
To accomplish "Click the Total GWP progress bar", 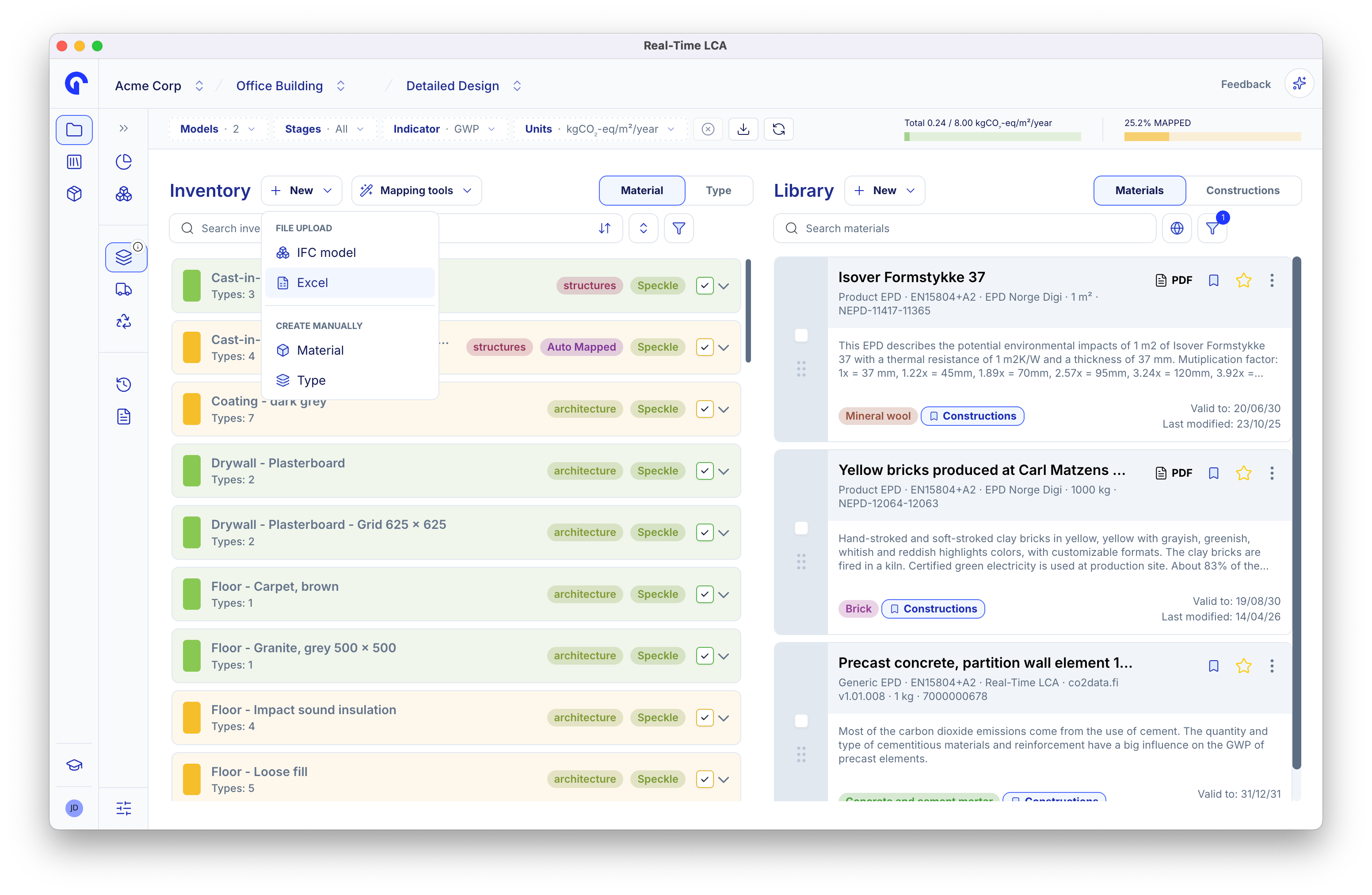I will point(992,137).
